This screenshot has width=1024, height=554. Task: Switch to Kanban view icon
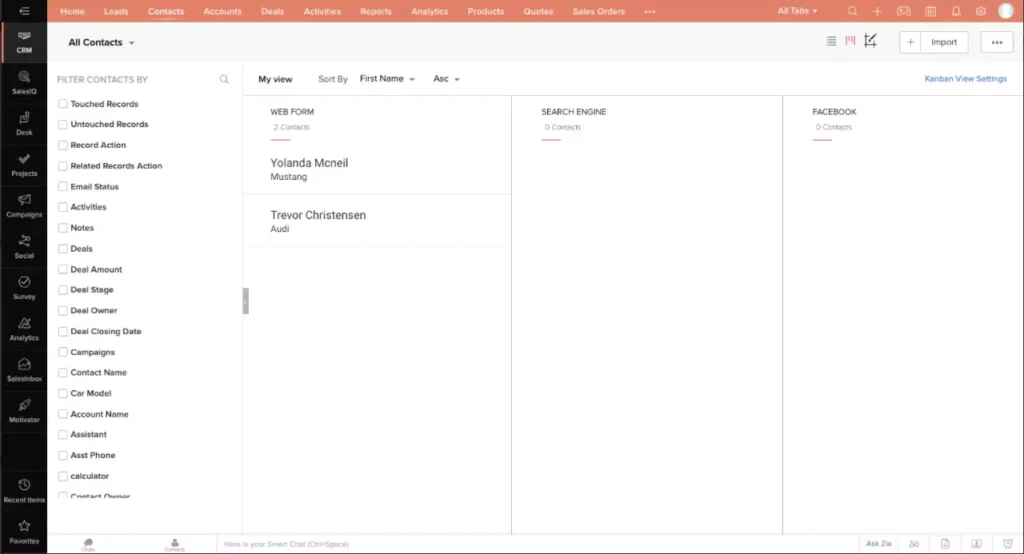(850, 41)
